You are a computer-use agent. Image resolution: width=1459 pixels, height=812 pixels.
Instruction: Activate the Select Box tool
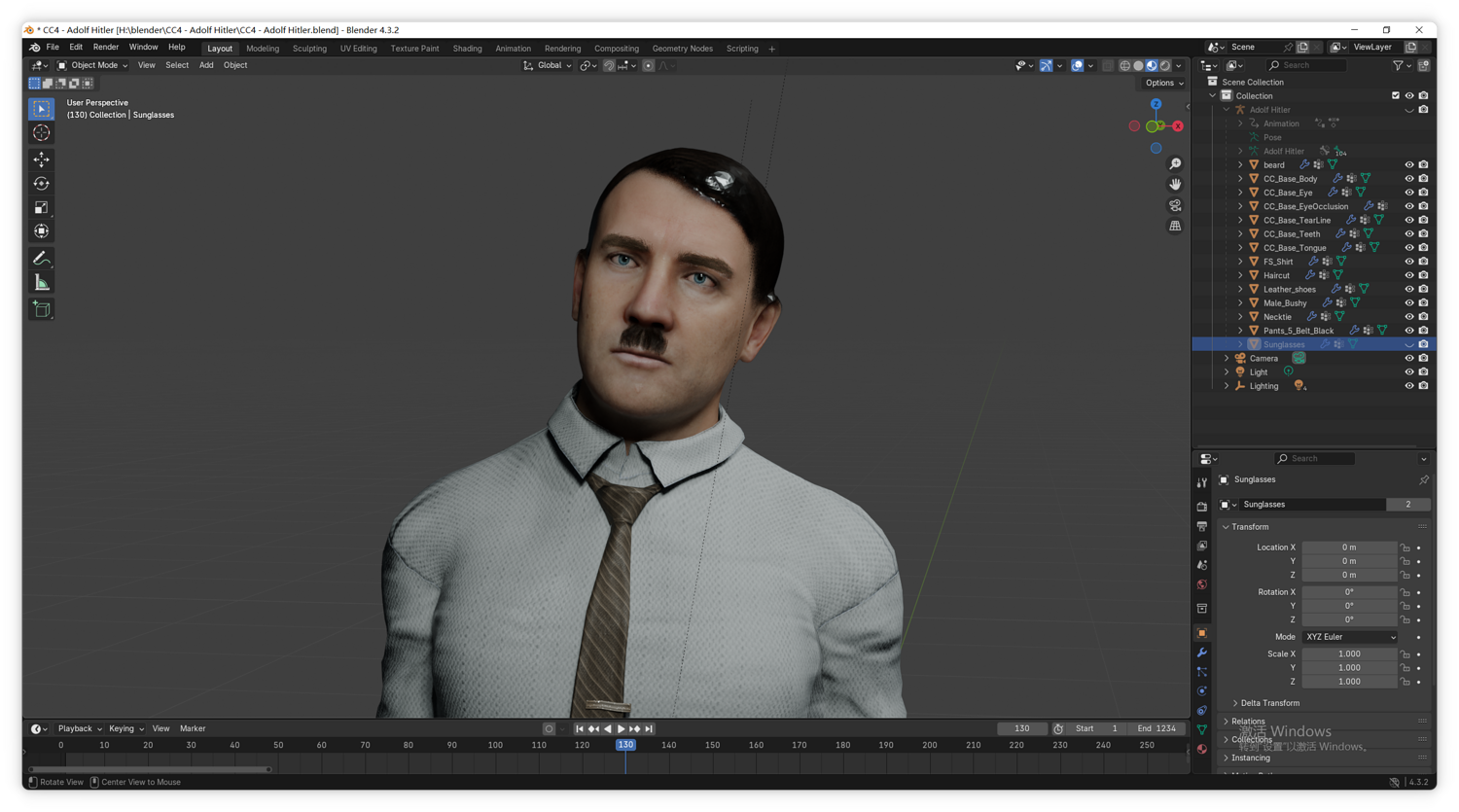[41, 109]
